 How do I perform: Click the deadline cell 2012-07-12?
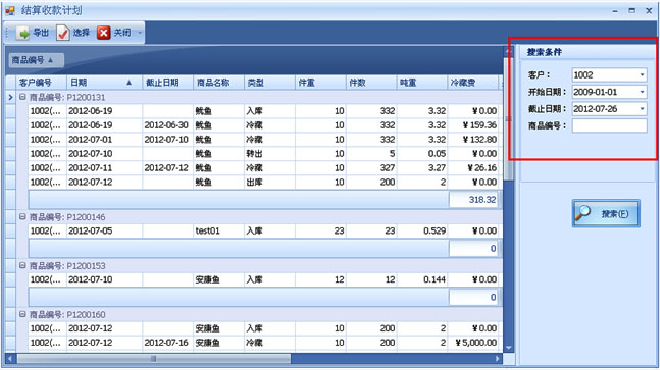click(168, 168)
